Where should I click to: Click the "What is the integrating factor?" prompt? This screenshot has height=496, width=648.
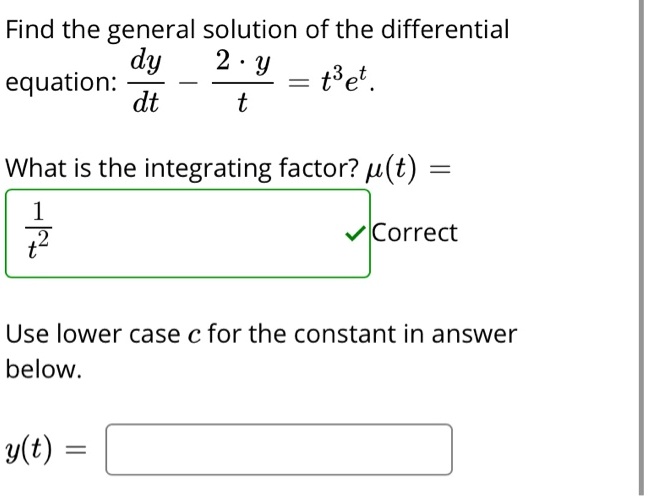(182, 169)
